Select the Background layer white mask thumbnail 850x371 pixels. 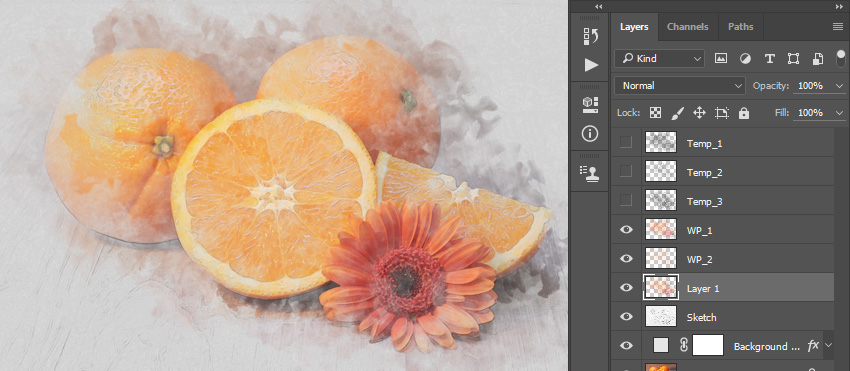coord(708,346)
